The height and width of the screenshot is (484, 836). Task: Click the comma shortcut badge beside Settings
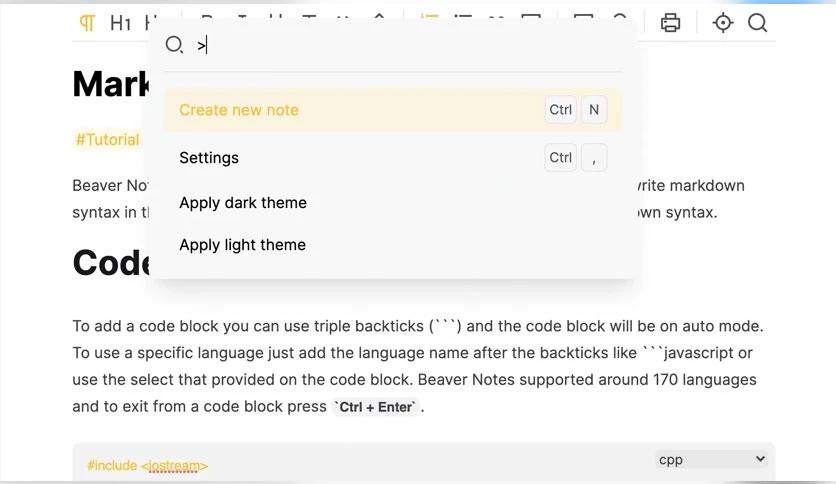594,158
